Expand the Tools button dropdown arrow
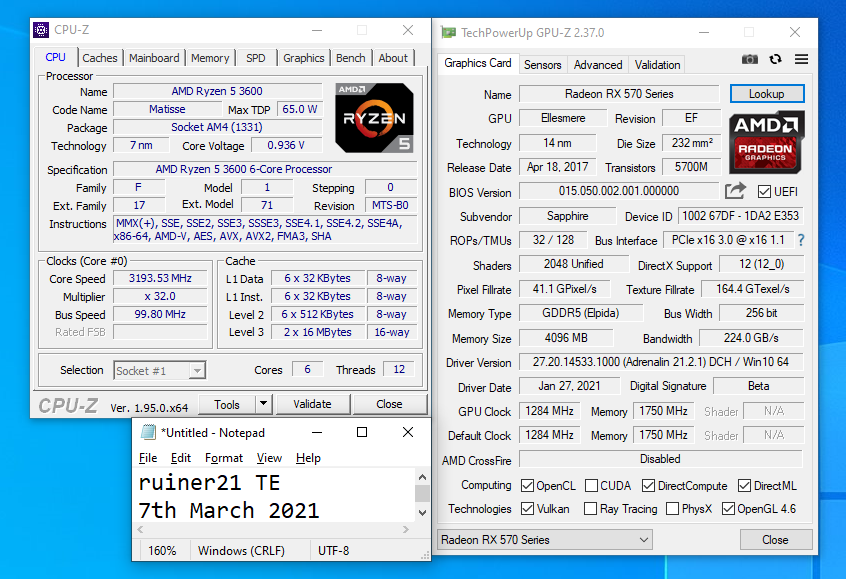846x579 pixels. pyautogui.click(x=263, y=404)
